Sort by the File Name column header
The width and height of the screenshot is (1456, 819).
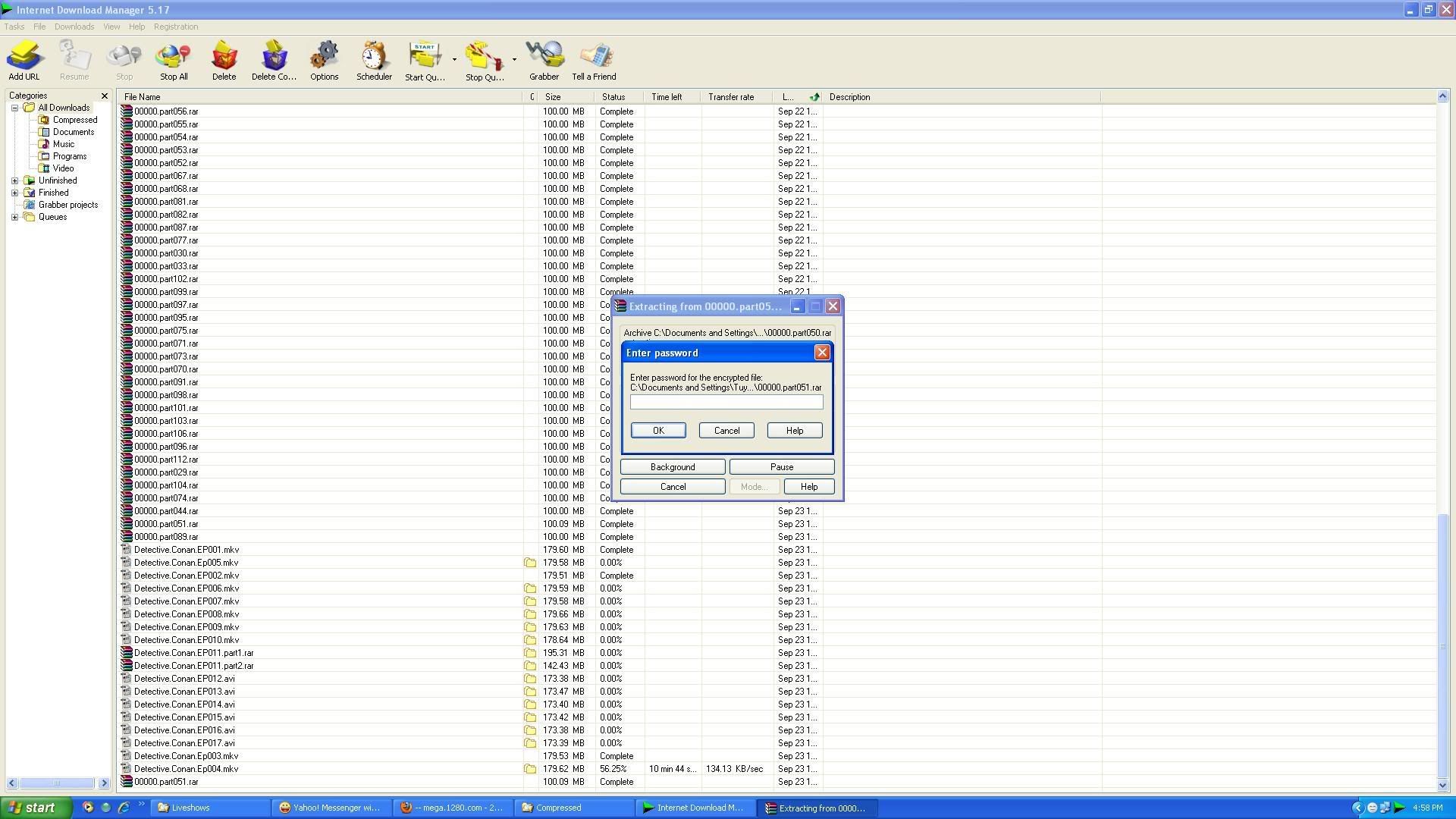(x=320, y=97)
